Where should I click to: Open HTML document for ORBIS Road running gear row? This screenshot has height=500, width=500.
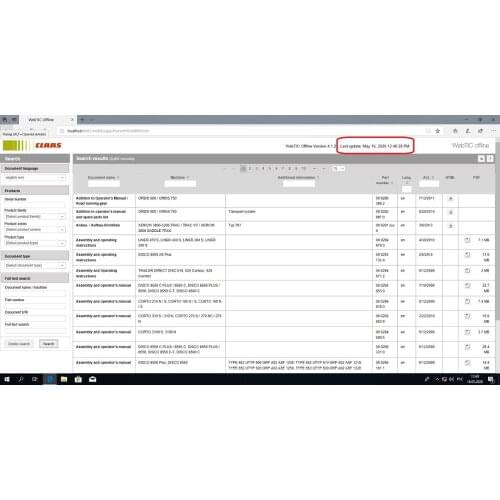click(x=451, y=199)
